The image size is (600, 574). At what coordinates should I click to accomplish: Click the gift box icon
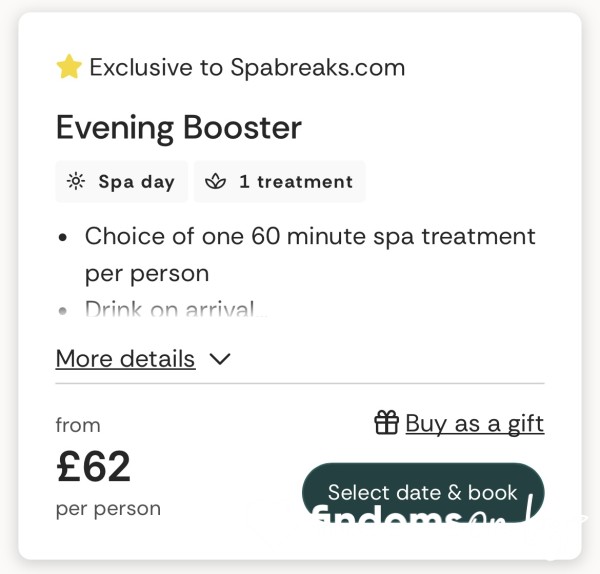(x=386, y=422)
